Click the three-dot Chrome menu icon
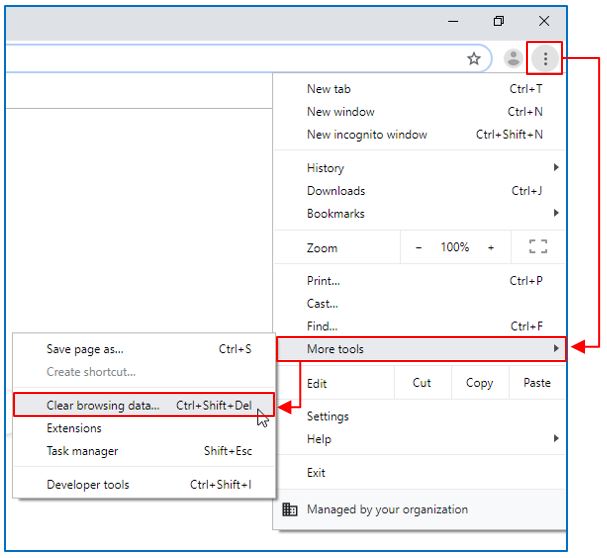Image resolution: width=607 pixels, height=558 pixels. click(x=545, y=59)
